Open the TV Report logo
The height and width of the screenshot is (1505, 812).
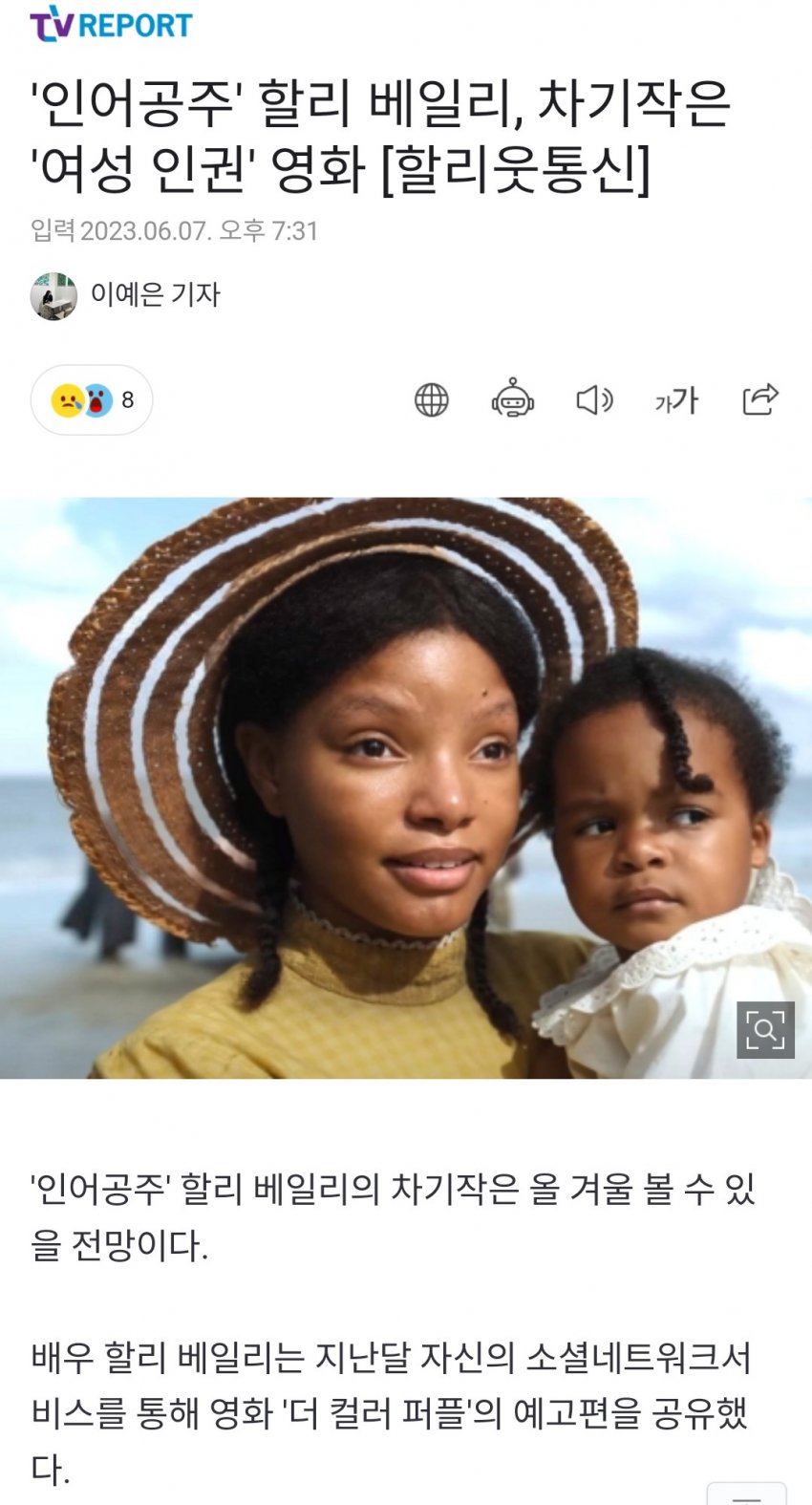111,24
